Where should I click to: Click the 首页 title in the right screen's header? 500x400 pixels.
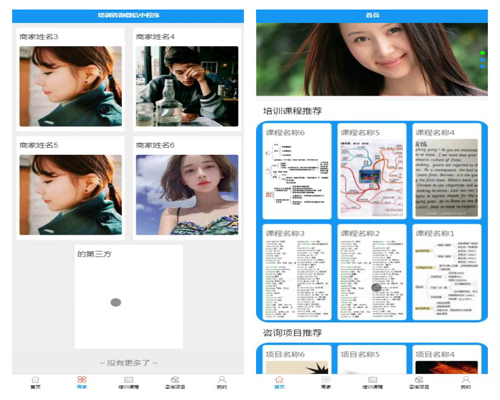coord(372,15)
